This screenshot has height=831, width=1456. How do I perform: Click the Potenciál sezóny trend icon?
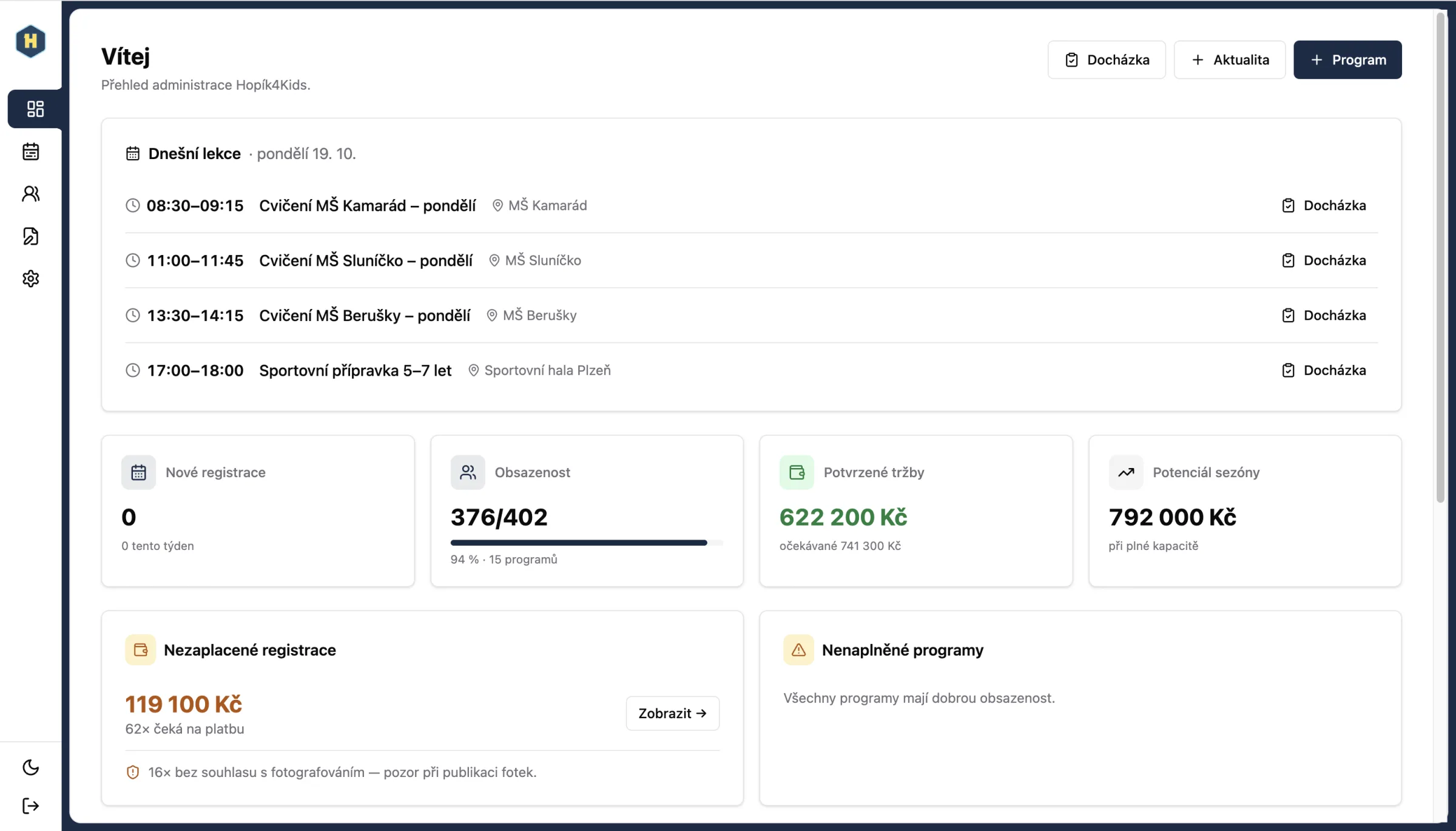click(1126, 472)
